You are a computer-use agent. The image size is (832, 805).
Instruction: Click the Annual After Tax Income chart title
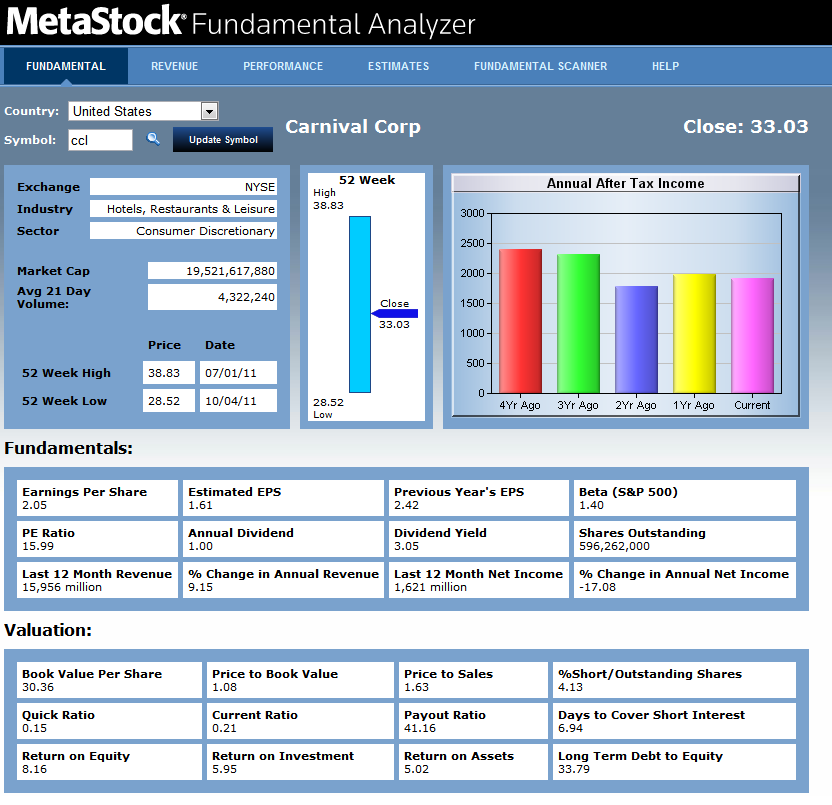pyautogui.click(x=626, y=184)
